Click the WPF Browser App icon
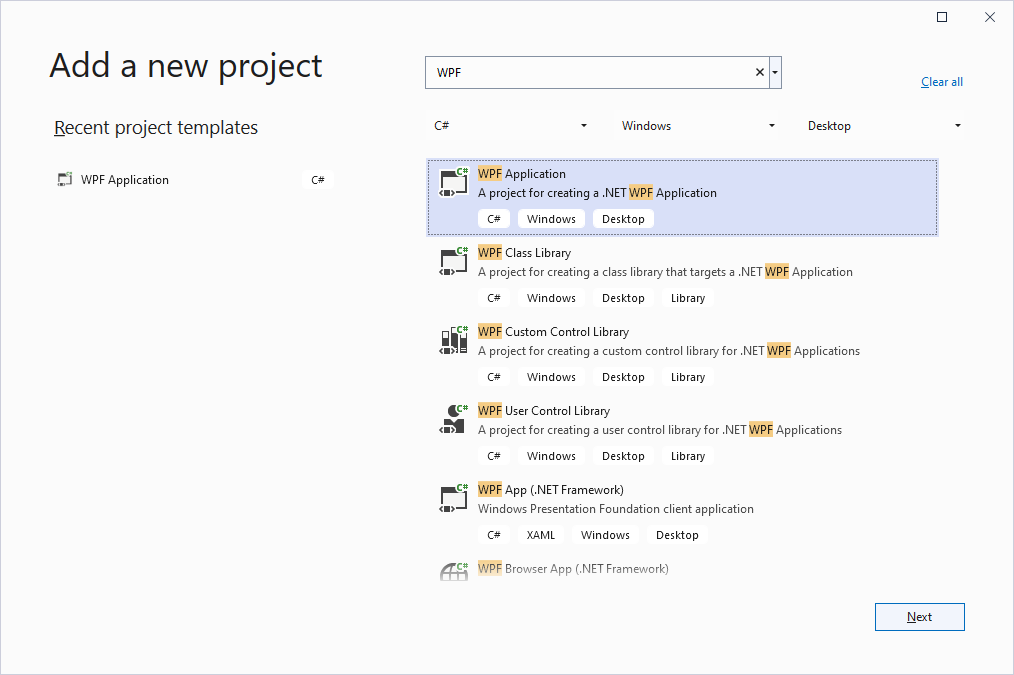The height and width of the screenshot is (675, 1014). point(454,571)
